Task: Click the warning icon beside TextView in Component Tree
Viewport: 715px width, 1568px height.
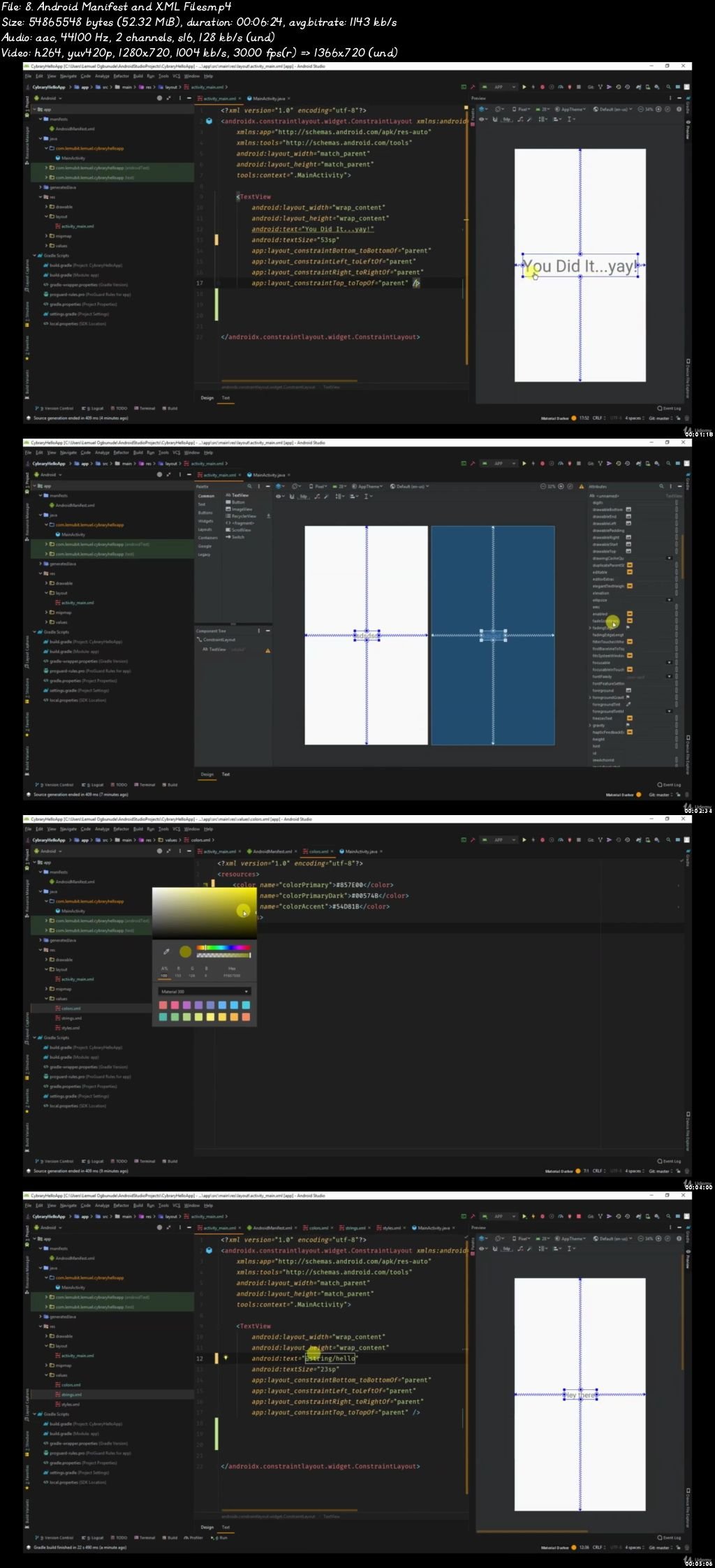Action: (268, 650)
